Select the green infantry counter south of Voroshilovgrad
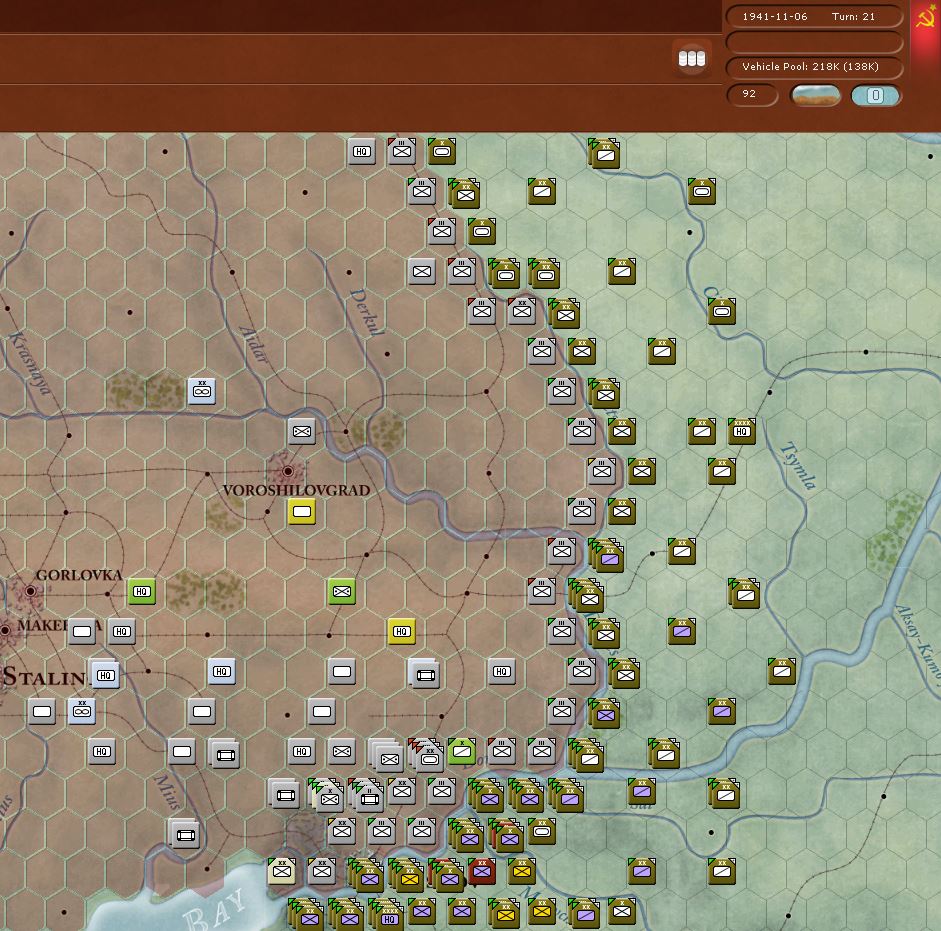Screen dimensions: 941x931 point(341,591)
